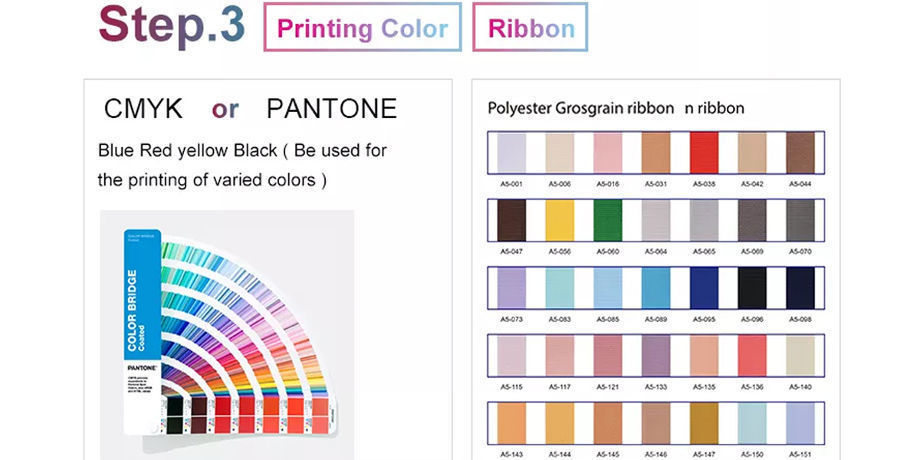Choose the gold-brown A5-147 swatch
920x460 pixels.
click(703, 423)
